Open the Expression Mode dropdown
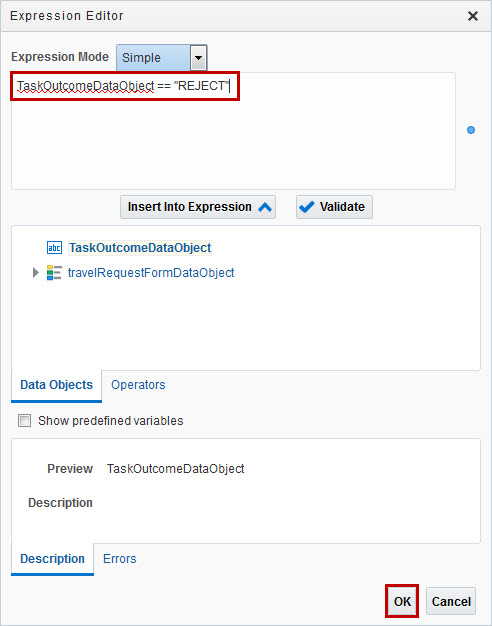 [x=198, y=57]
